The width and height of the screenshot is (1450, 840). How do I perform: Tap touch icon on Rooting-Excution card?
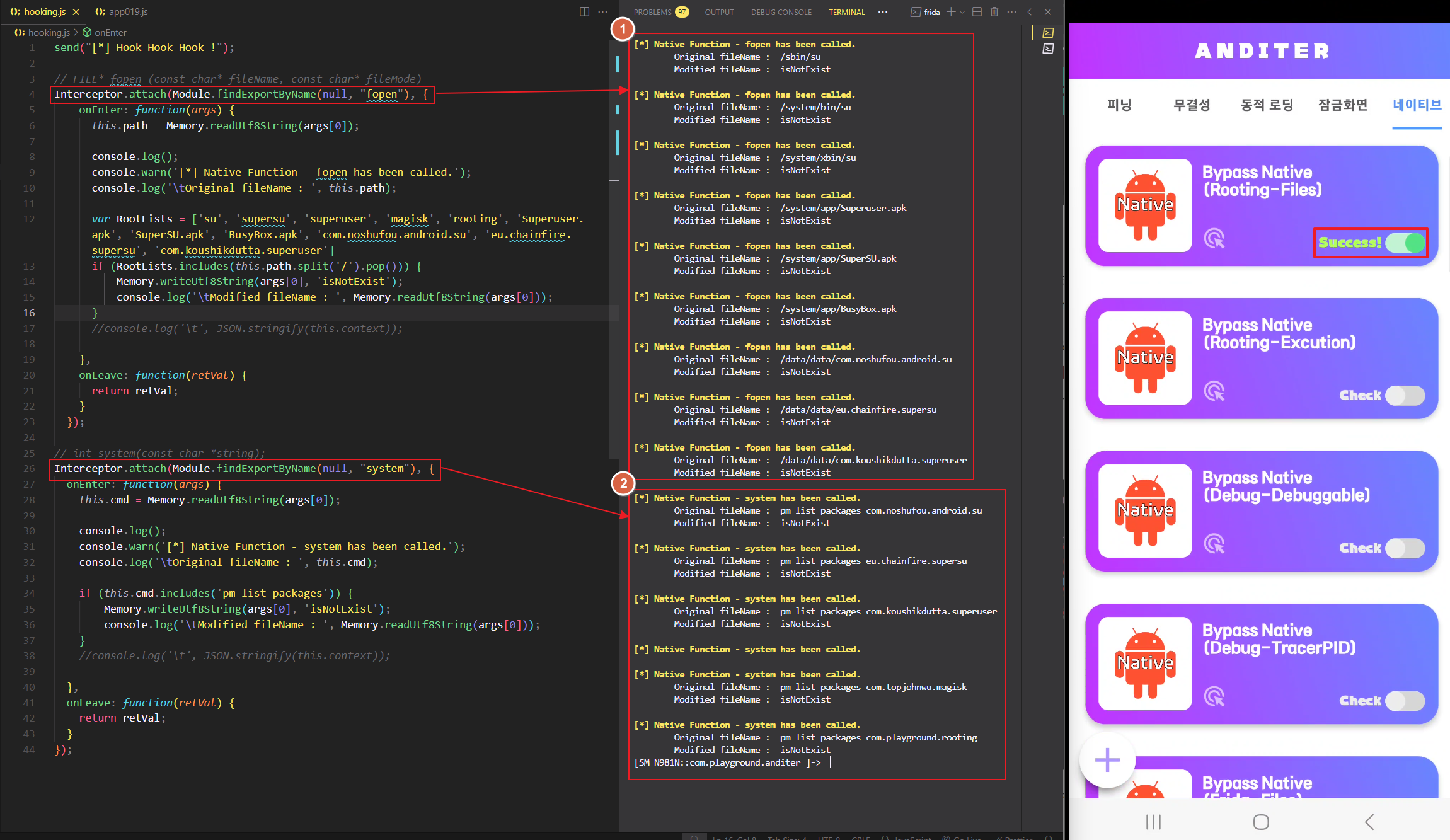1214,391
